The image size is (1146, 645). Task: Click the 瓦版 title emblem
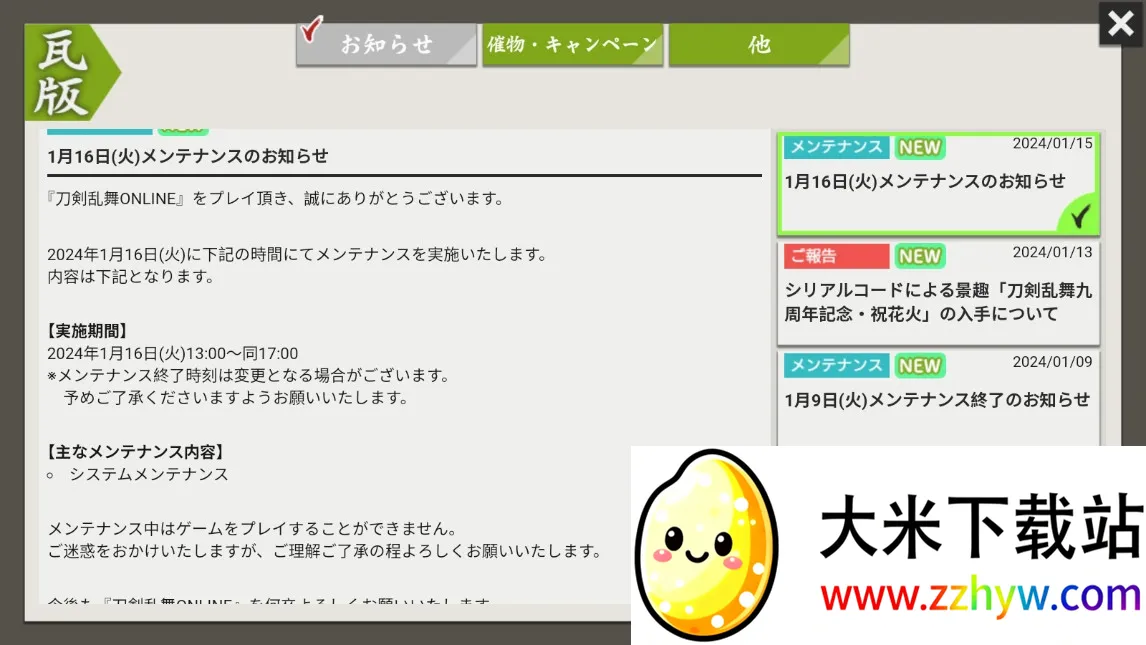pos(72,72)
